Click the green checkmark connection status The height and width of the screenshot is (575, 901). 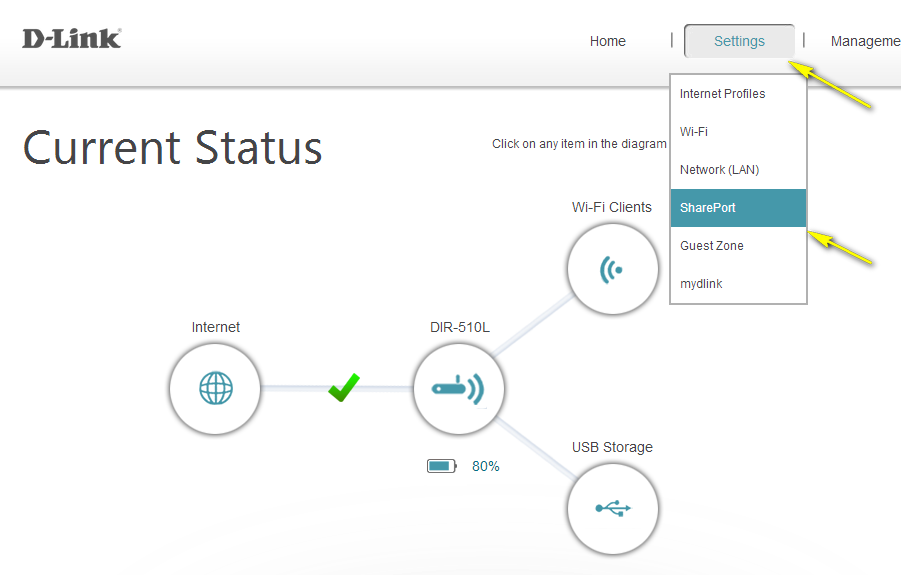pos(343,387)
